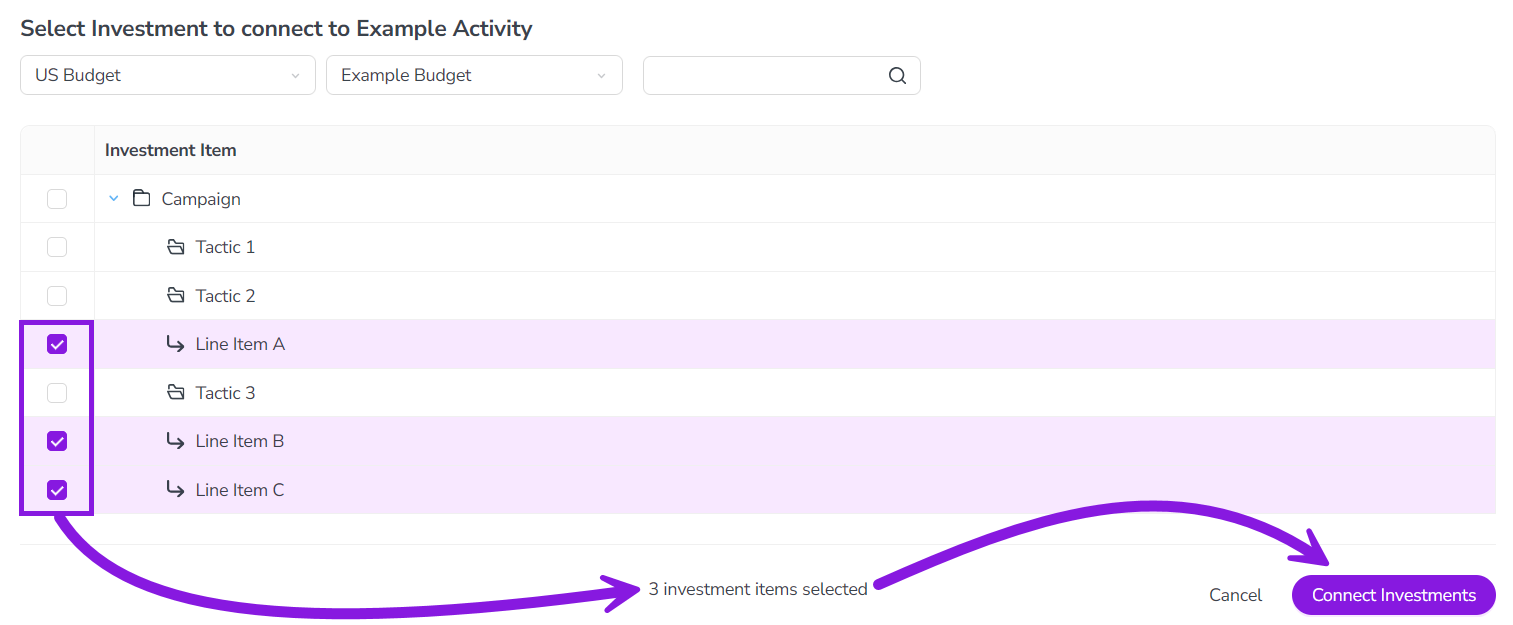Check the Tactic 3 checkbox
Screen dimensions: 1513x625
[x=57, y=393]
